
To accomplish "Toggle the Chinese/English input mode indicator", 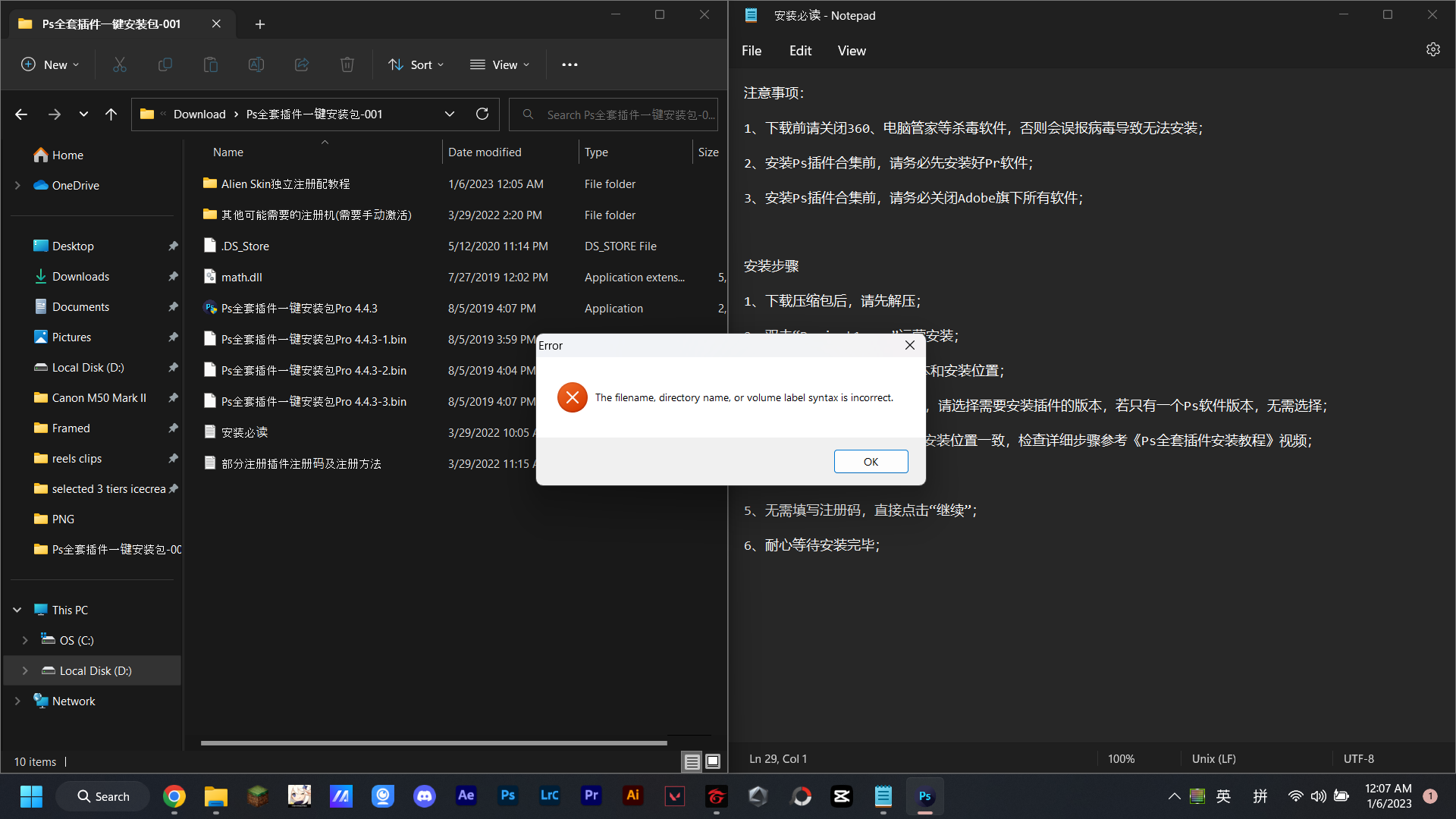I will click(1223, 795).
